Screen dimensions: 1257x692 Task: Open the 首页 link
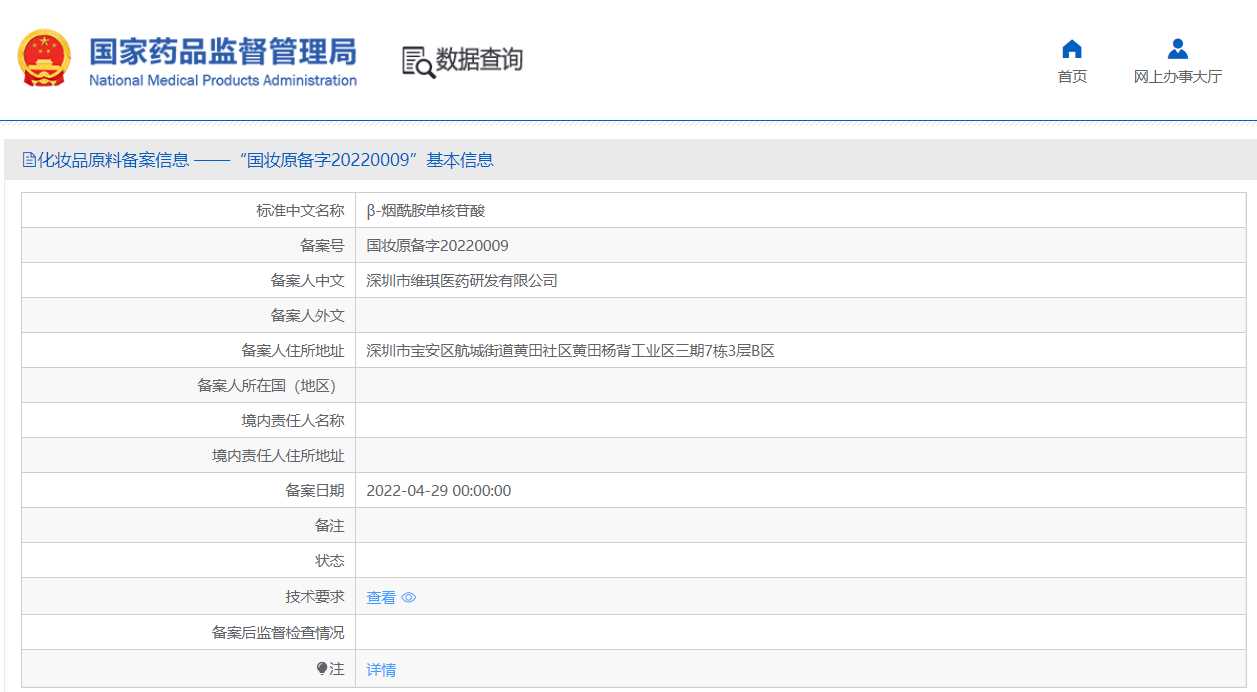[1072, 77]
